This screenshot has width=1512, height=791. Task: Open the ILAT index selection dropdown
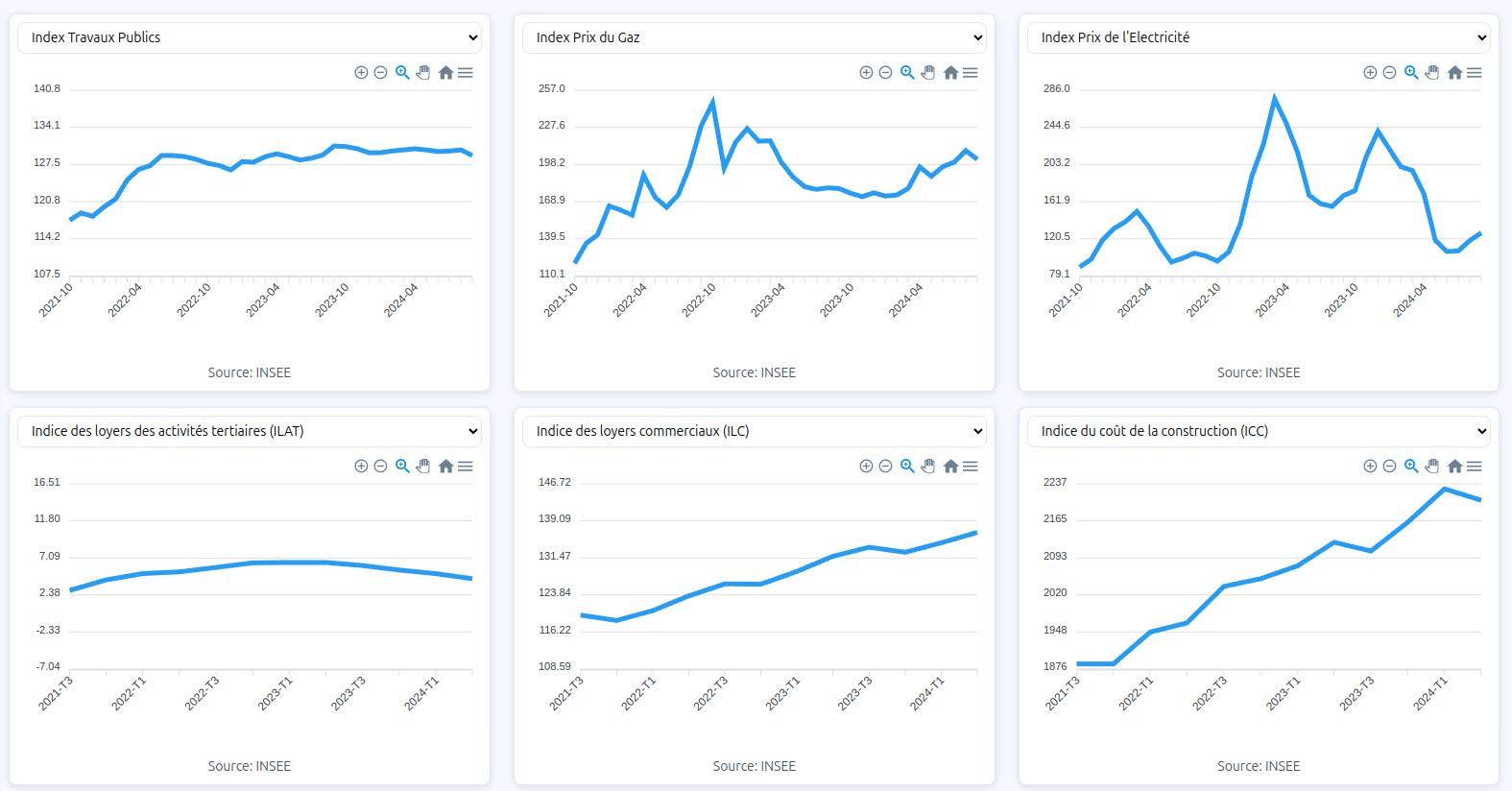250,431
